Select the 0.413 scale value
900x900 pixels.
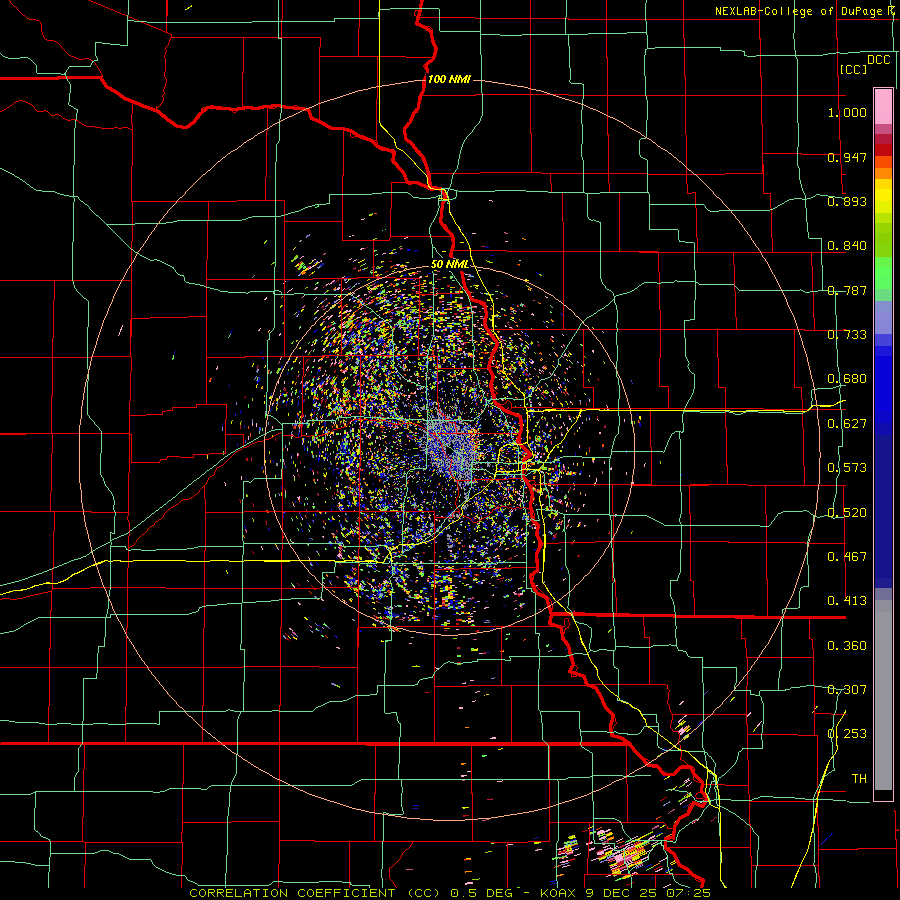847,601
